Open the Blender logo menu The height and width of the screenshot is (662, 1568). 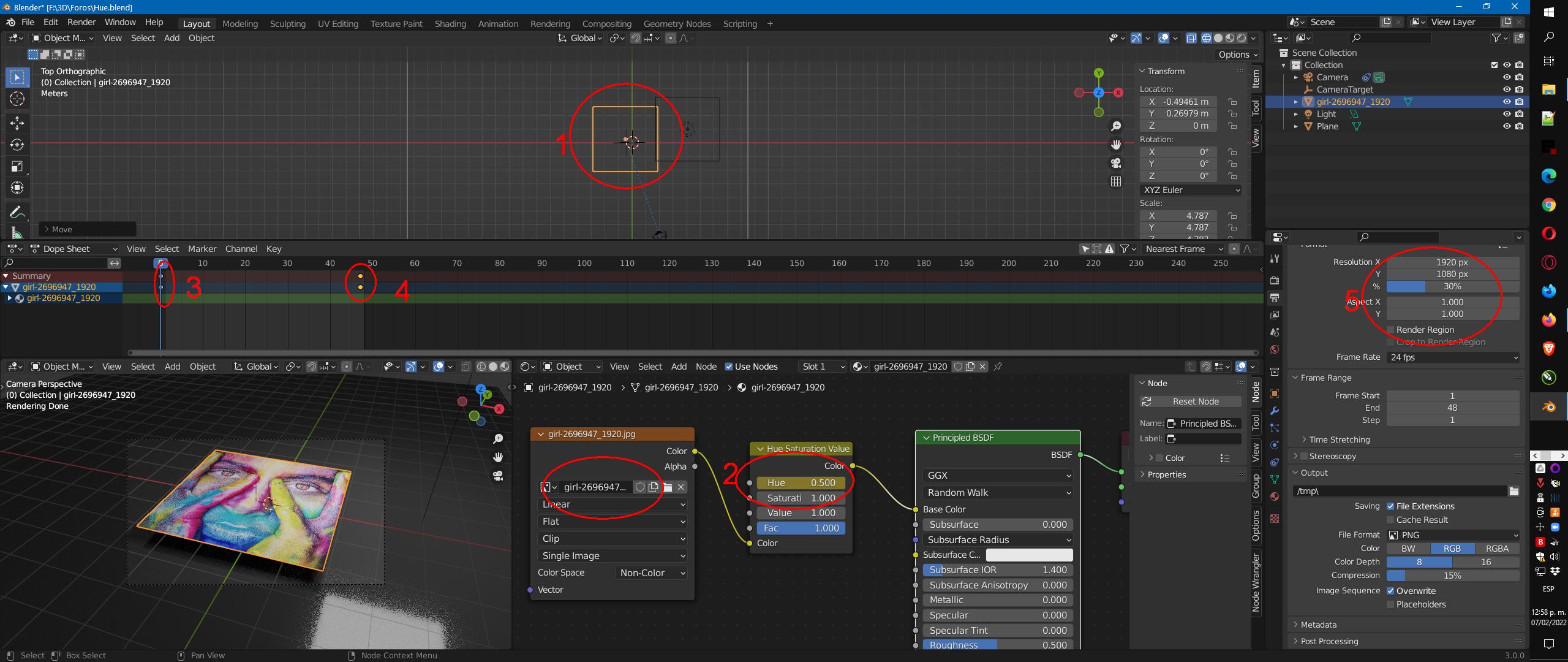10,22
